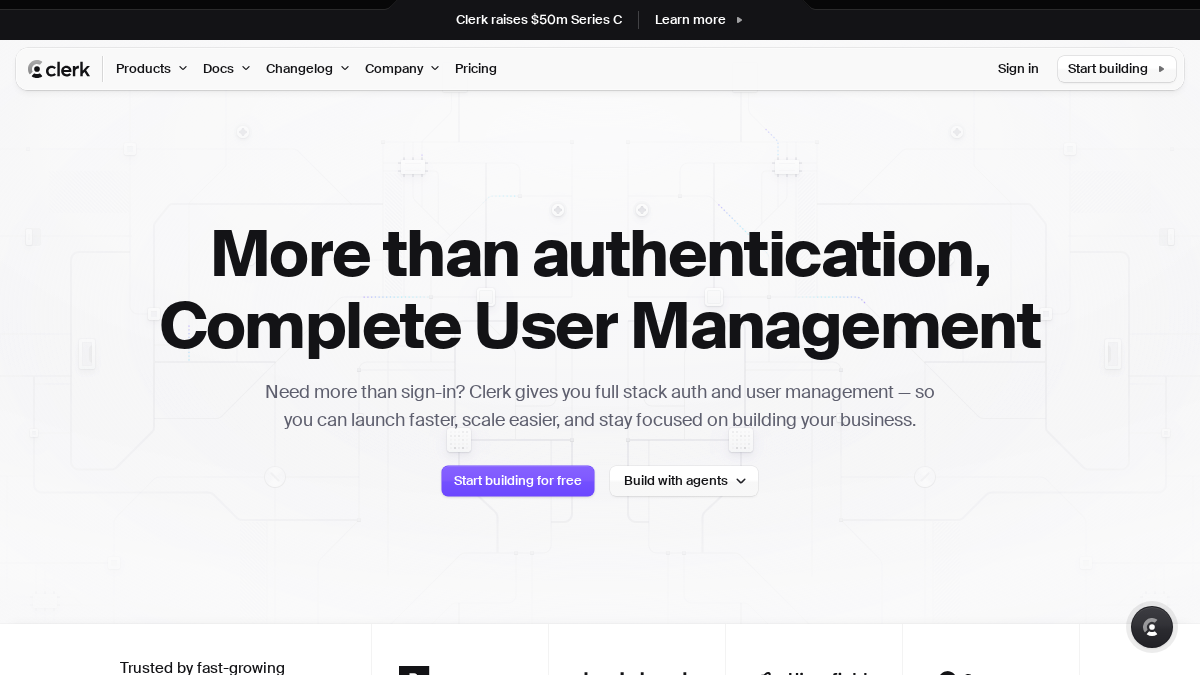1200x675 pixels.
Task: Expand the Docs menu
Action: coord(226,69)
